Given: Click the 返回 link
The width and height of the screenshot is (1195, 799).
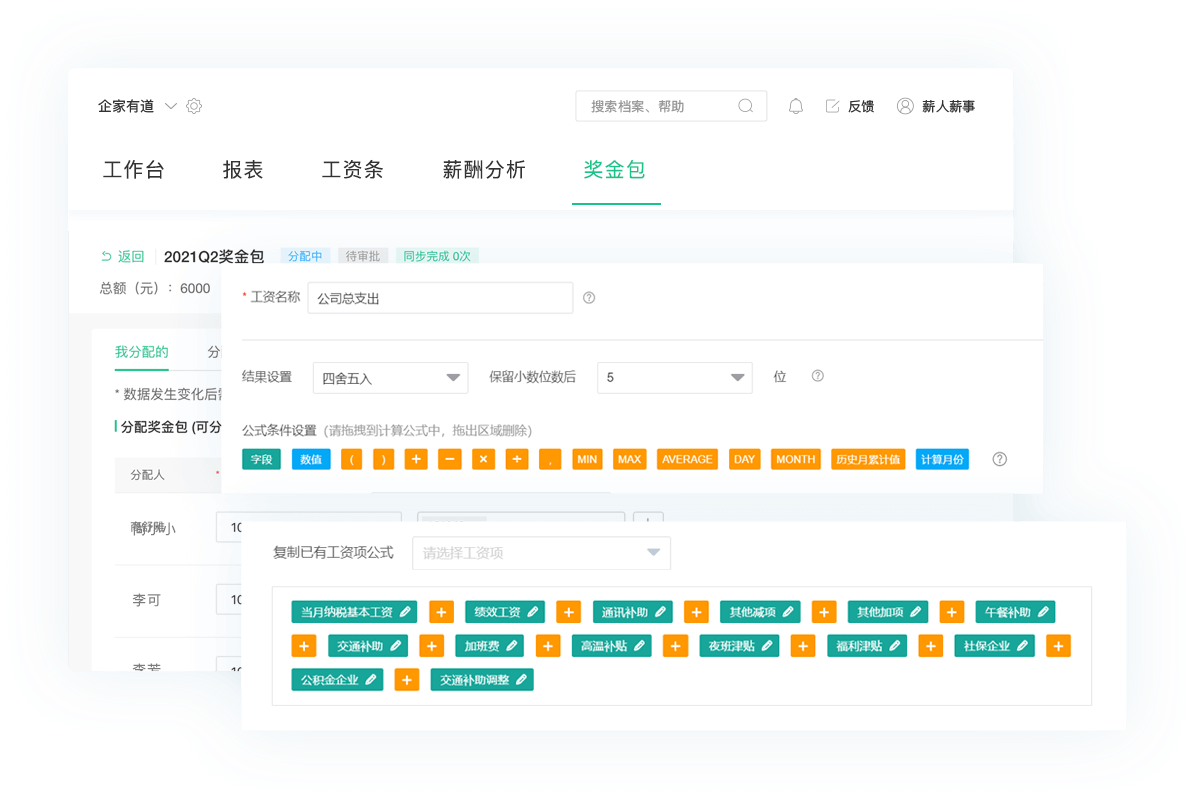Looking at the screenshot, I should point(130,256).
